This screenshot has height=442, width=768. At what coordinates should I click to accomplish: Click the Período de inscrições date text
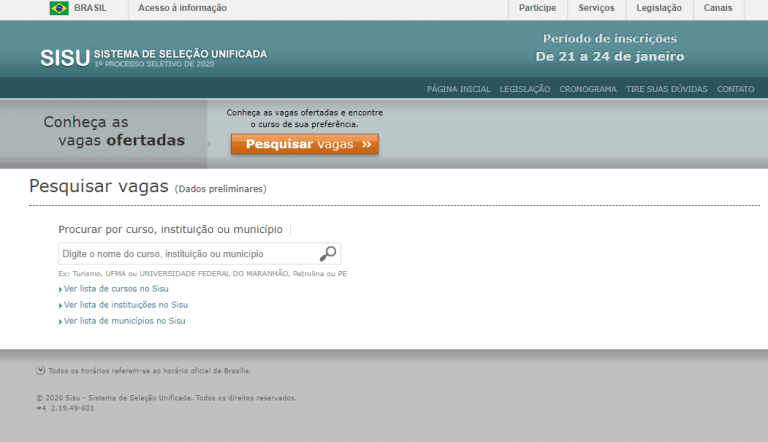click(610, 48)
